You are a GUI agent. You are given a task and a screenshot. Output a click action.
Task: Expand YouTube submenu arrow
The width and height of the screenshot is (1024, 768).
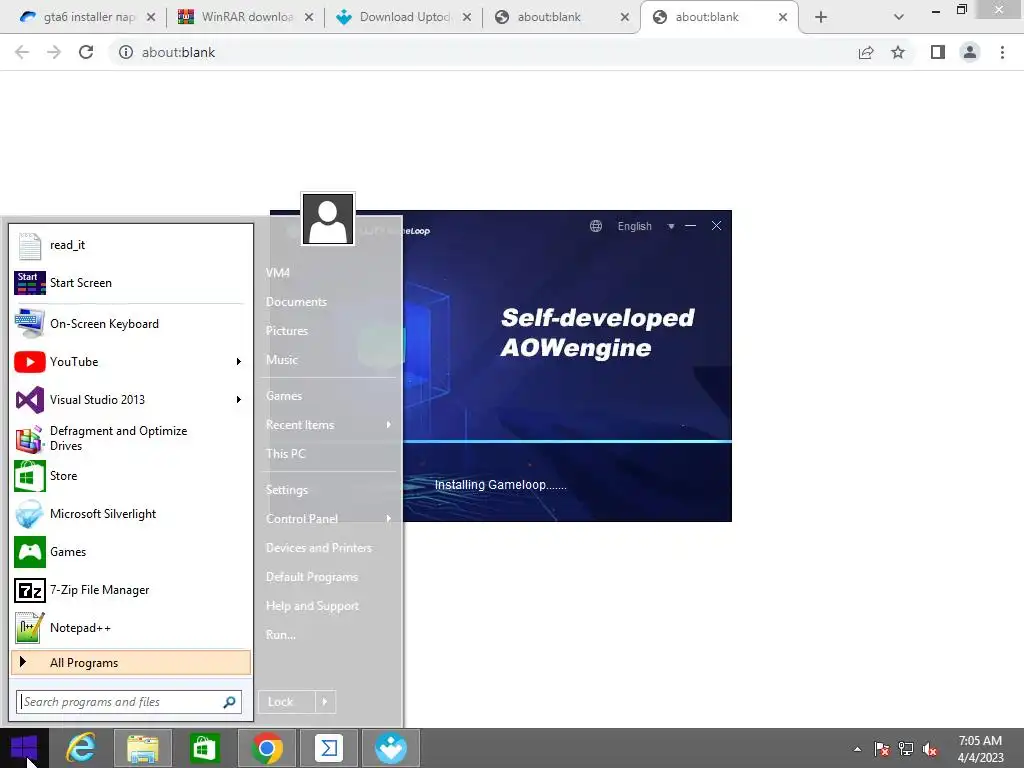[x=239, y=362]
